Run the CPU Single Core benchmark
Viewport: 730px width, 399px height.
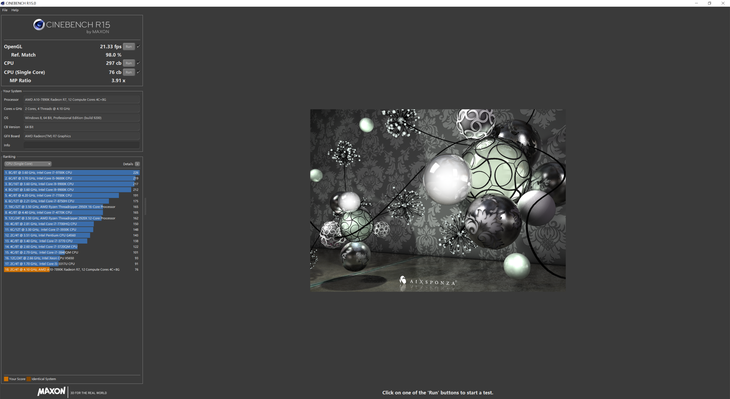click(129, 72)
